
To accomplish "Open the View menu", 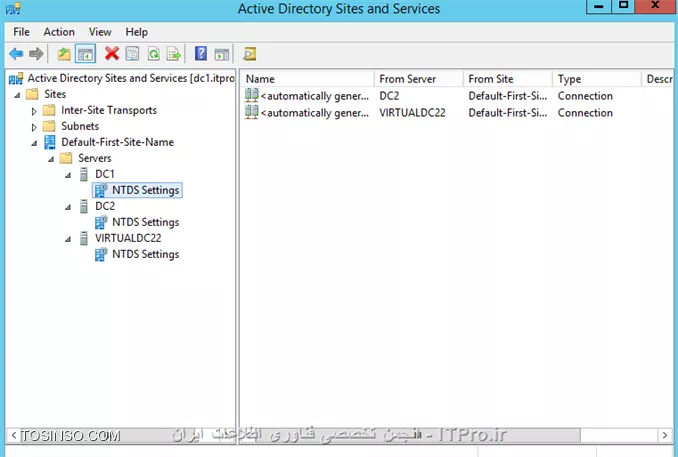I will pyautogui.click(x=100, y=32).
